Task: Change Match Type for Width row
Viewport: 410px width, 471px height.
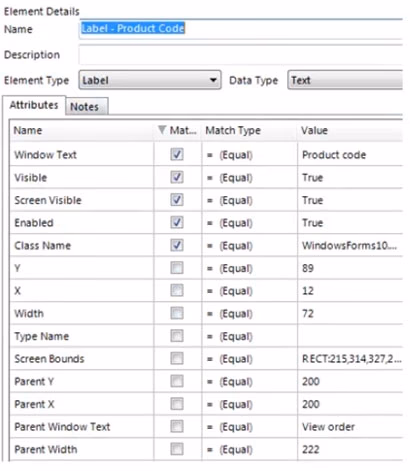Action: [x=249, y=313]
